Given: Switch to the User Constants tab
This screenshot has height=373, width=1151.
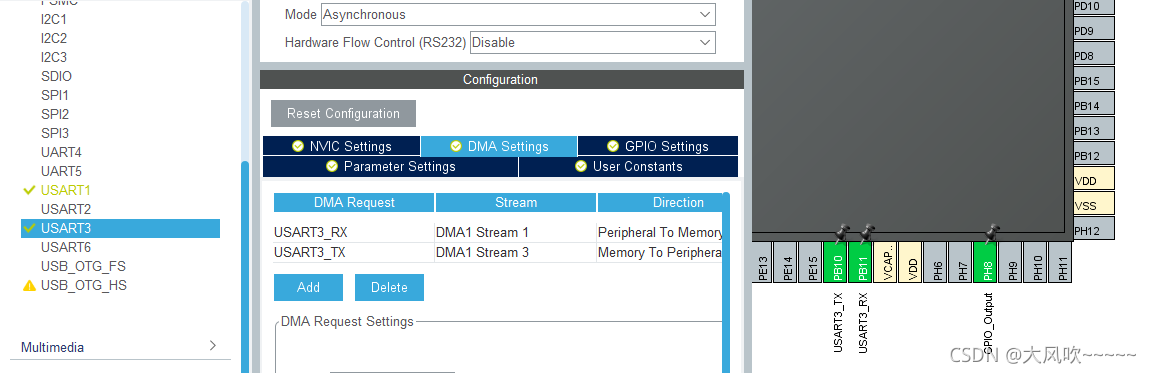Looking at the screenshot, I should click(628, 167).
